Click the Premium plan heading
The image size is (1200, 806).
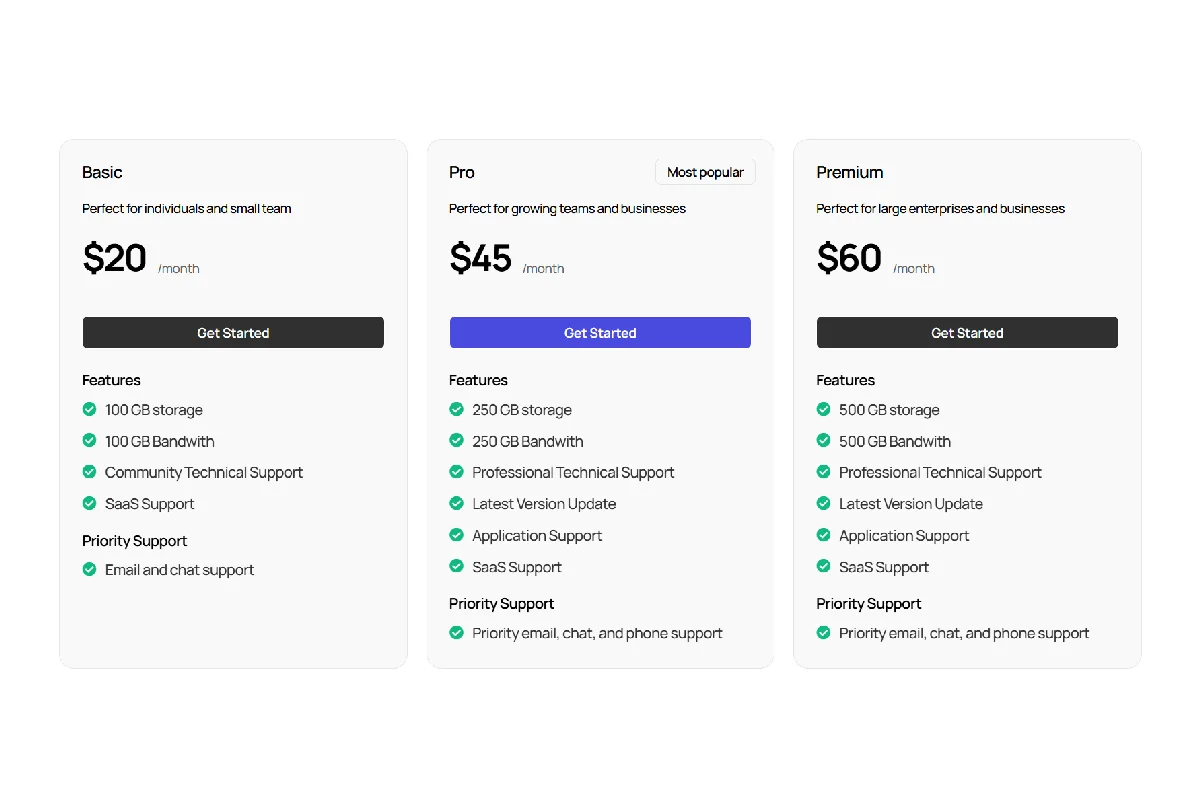849,172
